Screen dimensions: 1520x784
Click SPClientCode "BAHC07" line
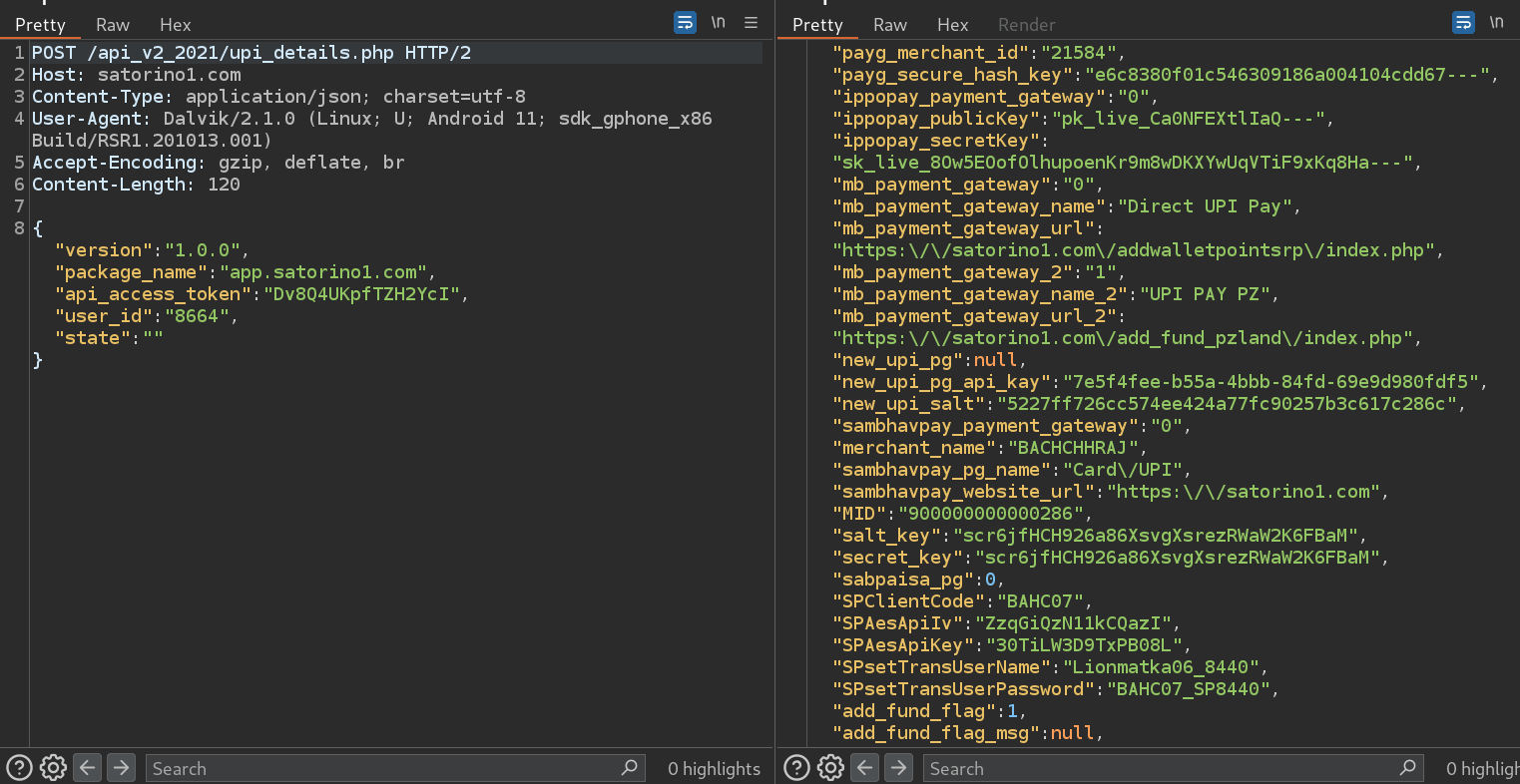pos(962,601)
